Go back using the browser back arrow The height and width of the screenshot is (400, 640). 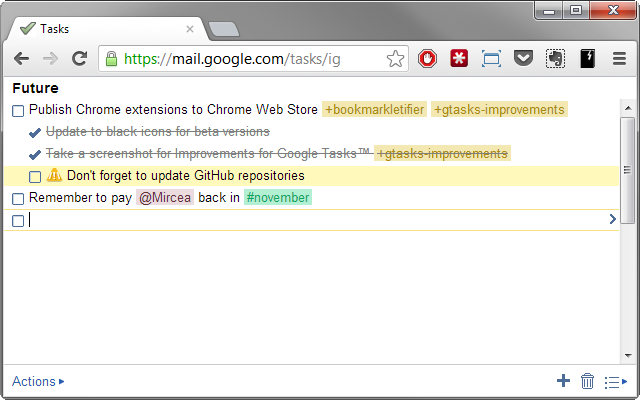[21, 59]
